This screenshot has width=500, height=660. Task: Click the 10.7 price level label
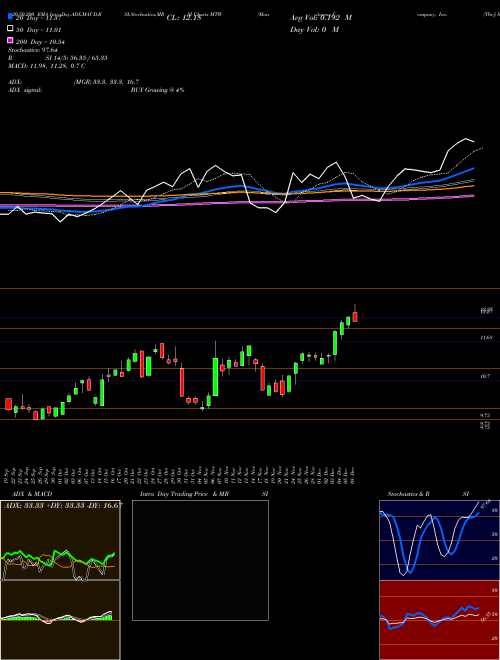[485, 376]
